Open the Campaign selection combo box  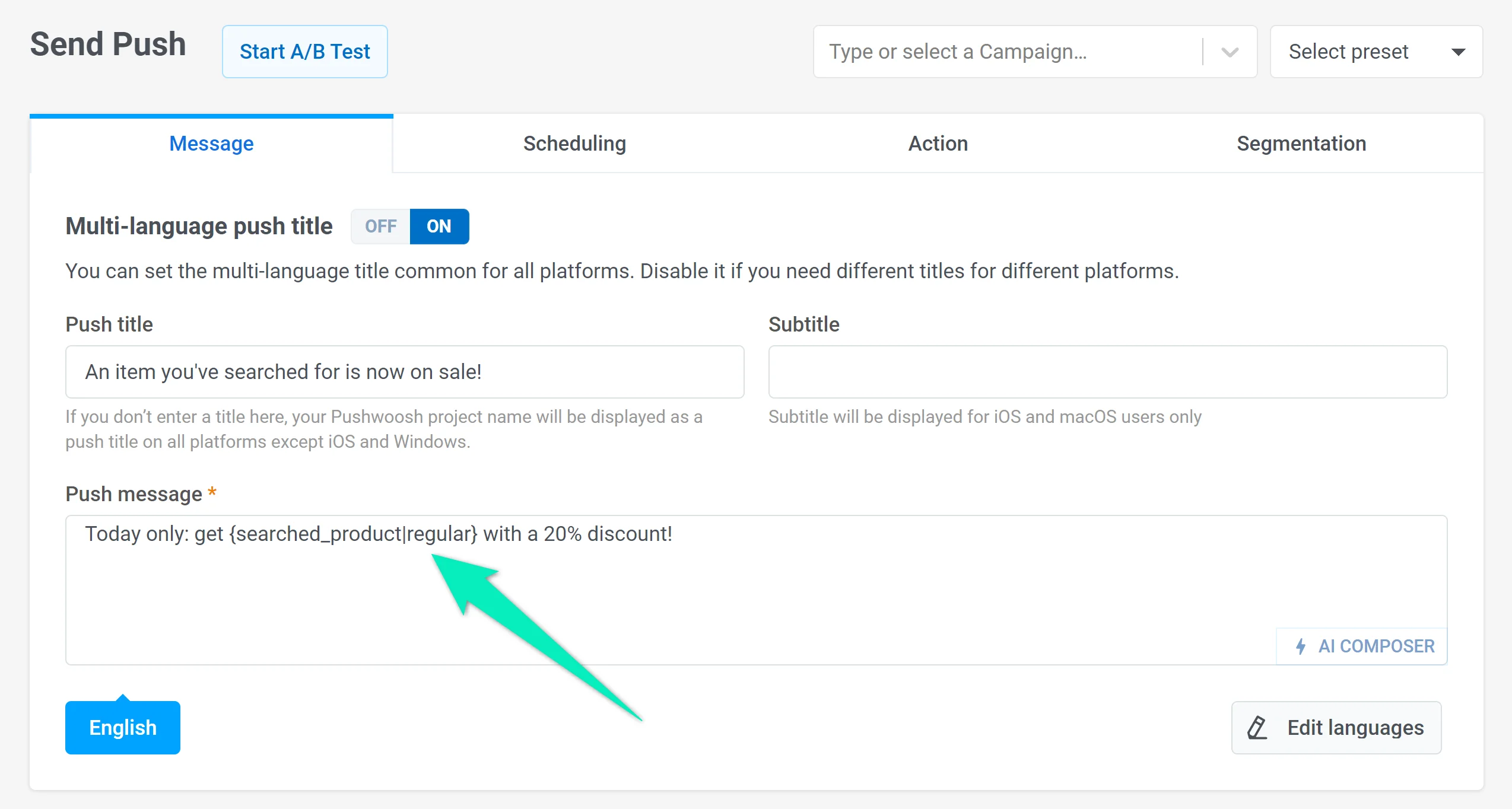[1009, 52]
